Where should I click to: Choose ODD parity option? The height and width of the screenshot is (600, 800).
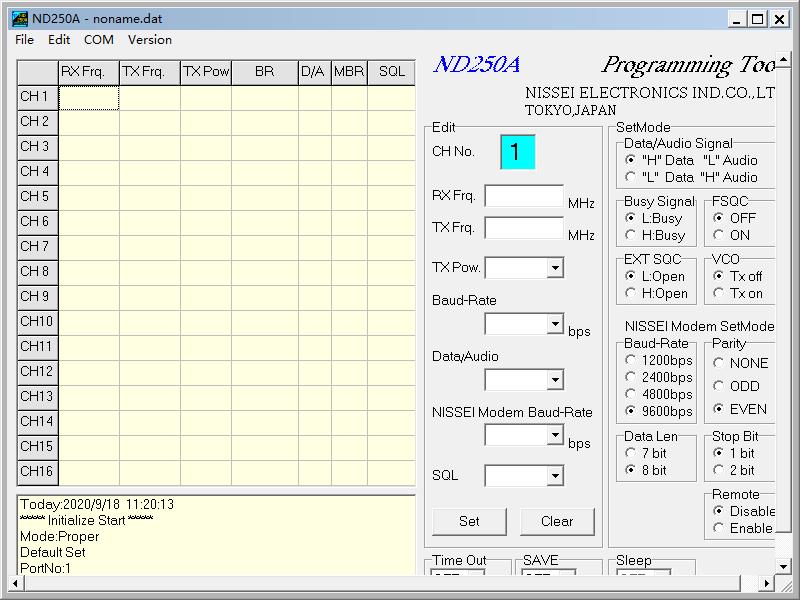(719, 386)
